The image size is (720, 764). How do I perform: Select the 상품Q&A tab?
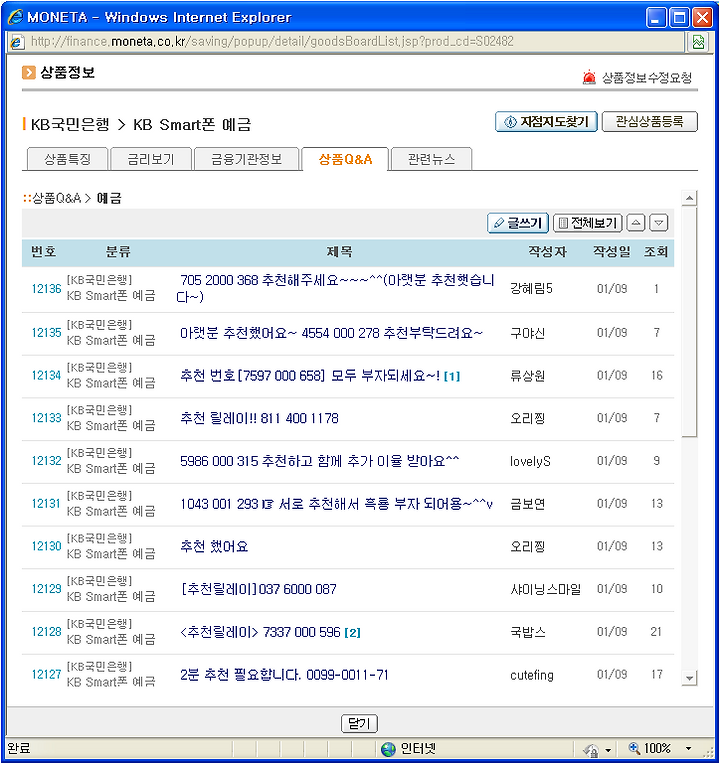tap(345, 159)
